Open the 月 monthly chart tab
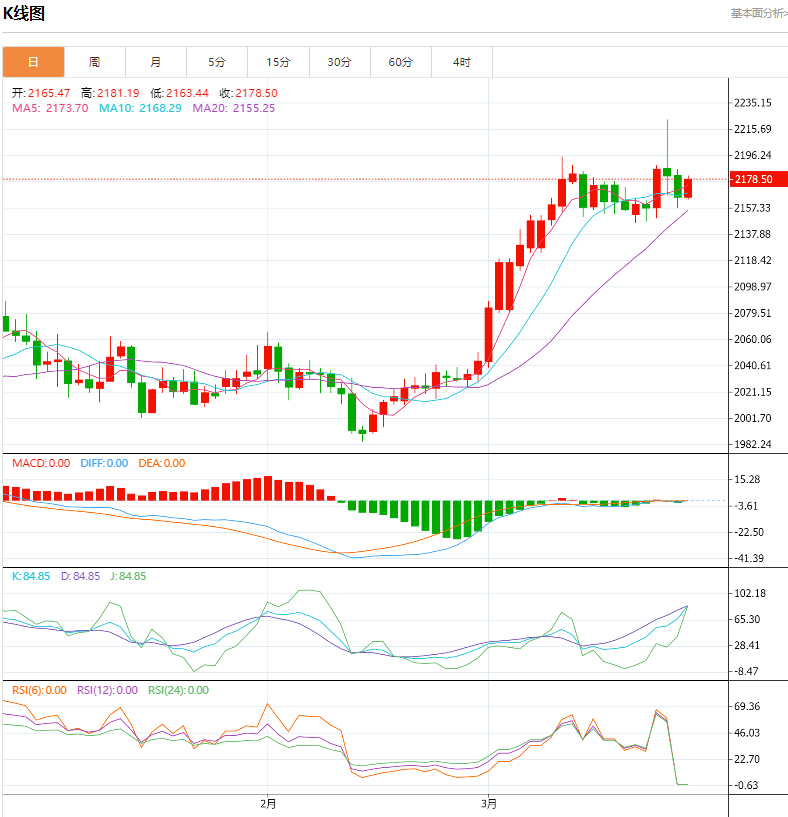 pos(156,62)
